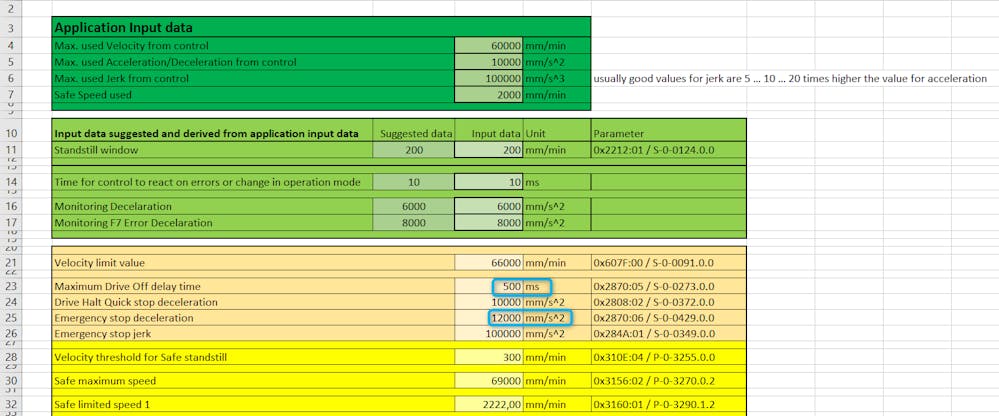Select the 12000 emergency stop deceleration value
999x416 pixels.
click(489, 318)
